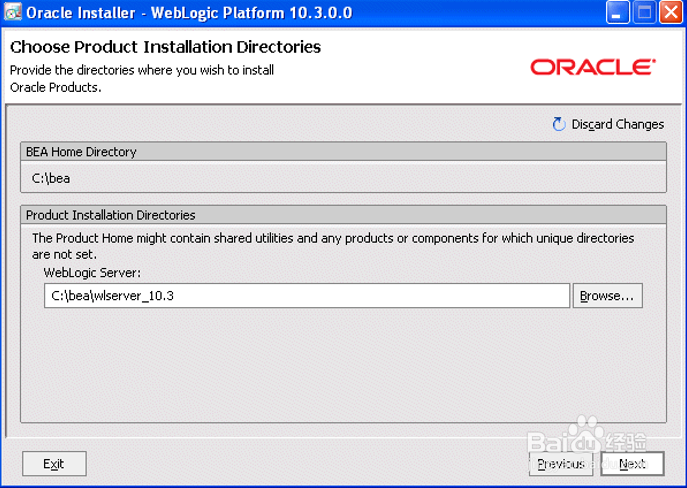Click the Choose Product Installation Directories heading
This screenshot has width=687, height=488.
click(x=166, y=47)
